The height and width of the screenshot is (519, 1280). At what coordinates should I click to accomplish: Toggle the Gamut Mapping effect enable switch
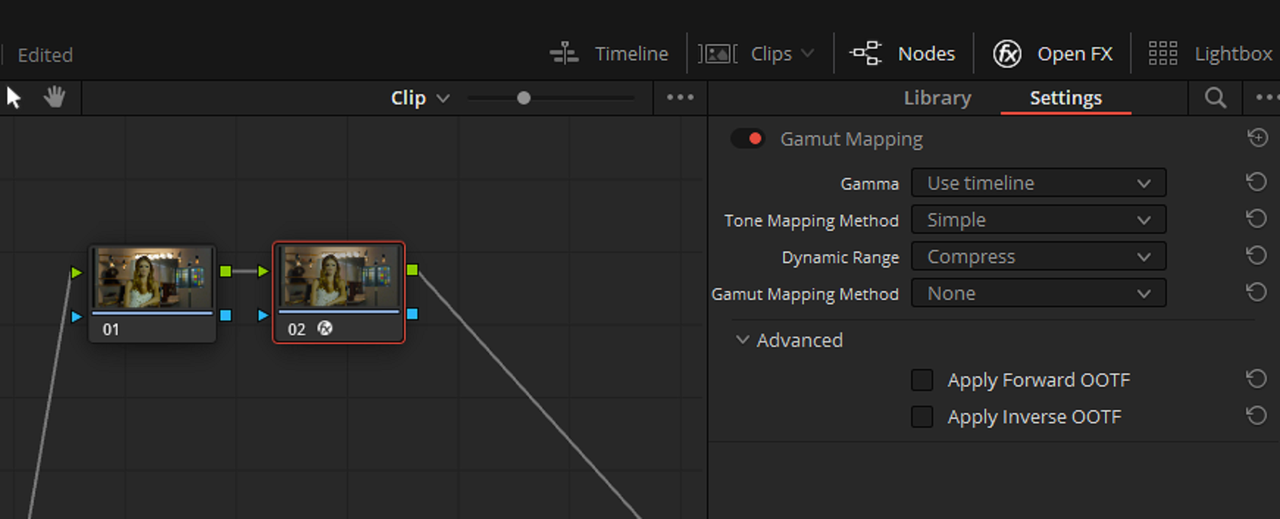(x=747, y=139)
